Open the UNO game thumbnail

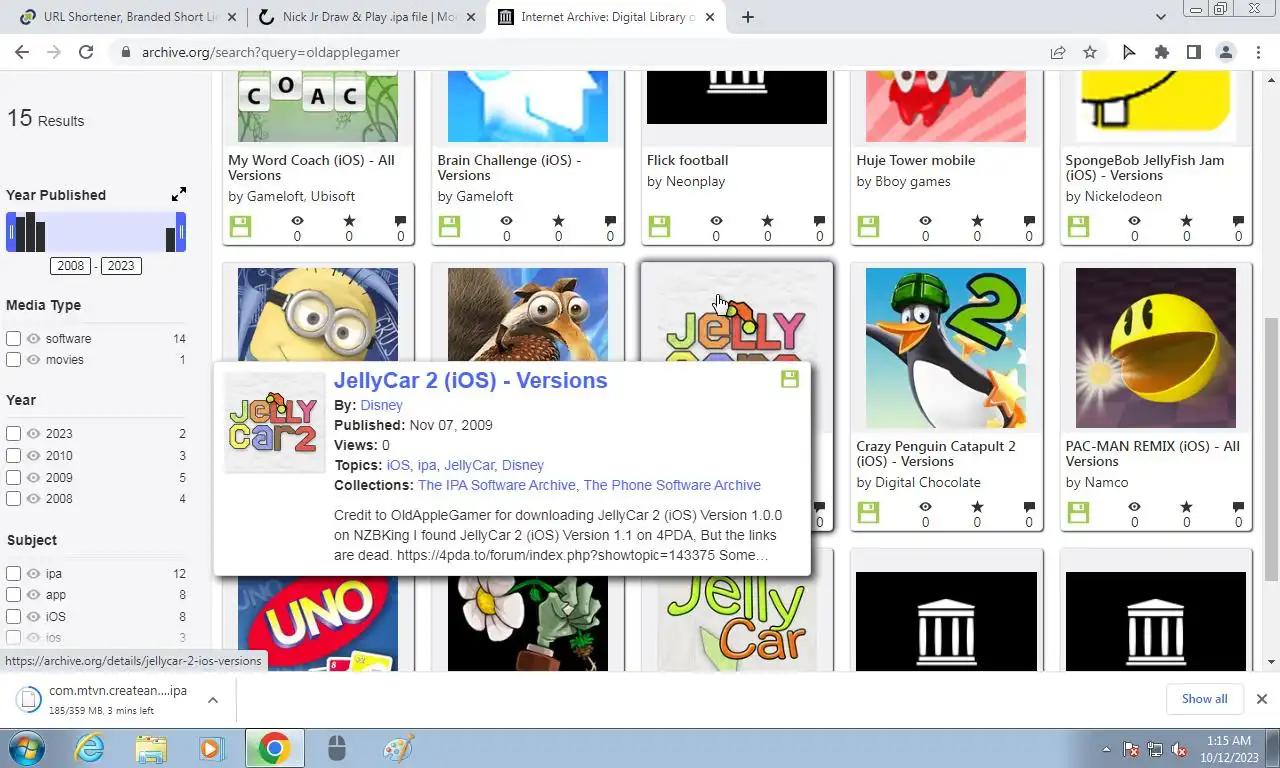point(318,621)
